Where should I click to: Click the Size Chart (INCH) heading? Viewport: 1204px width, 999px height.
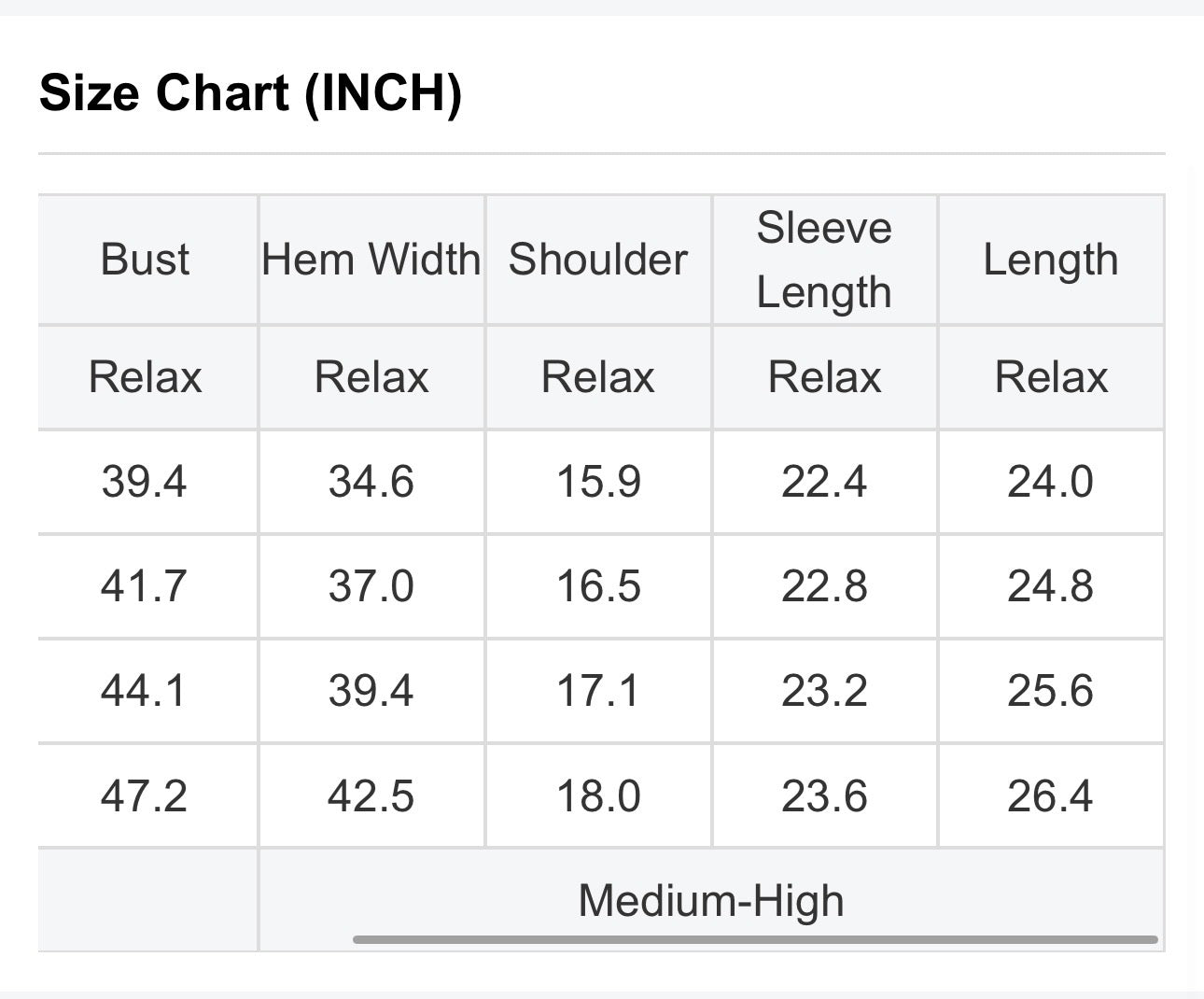pyautogui.click(x=251, y=93)
